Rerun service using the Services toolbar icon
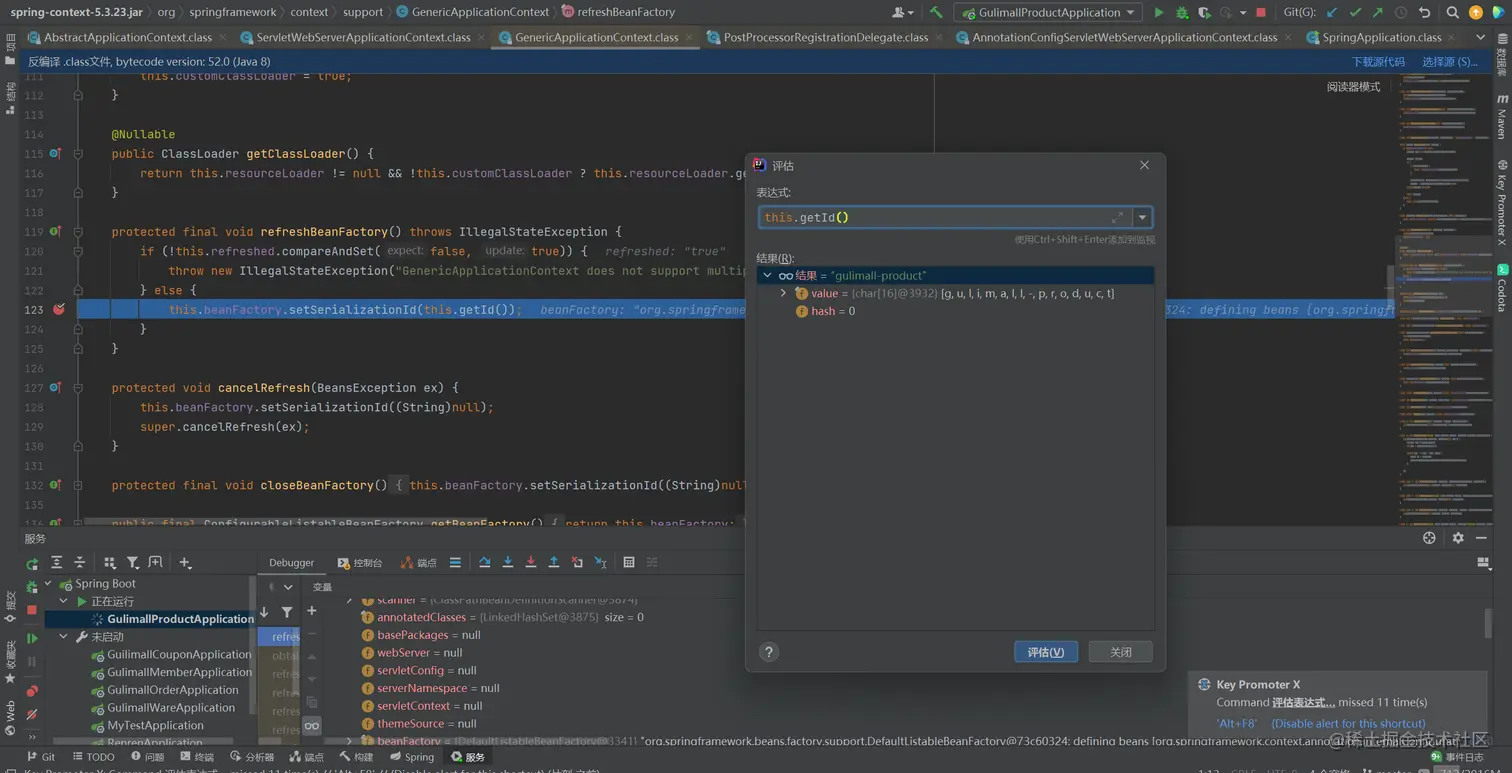 point(32,563)
